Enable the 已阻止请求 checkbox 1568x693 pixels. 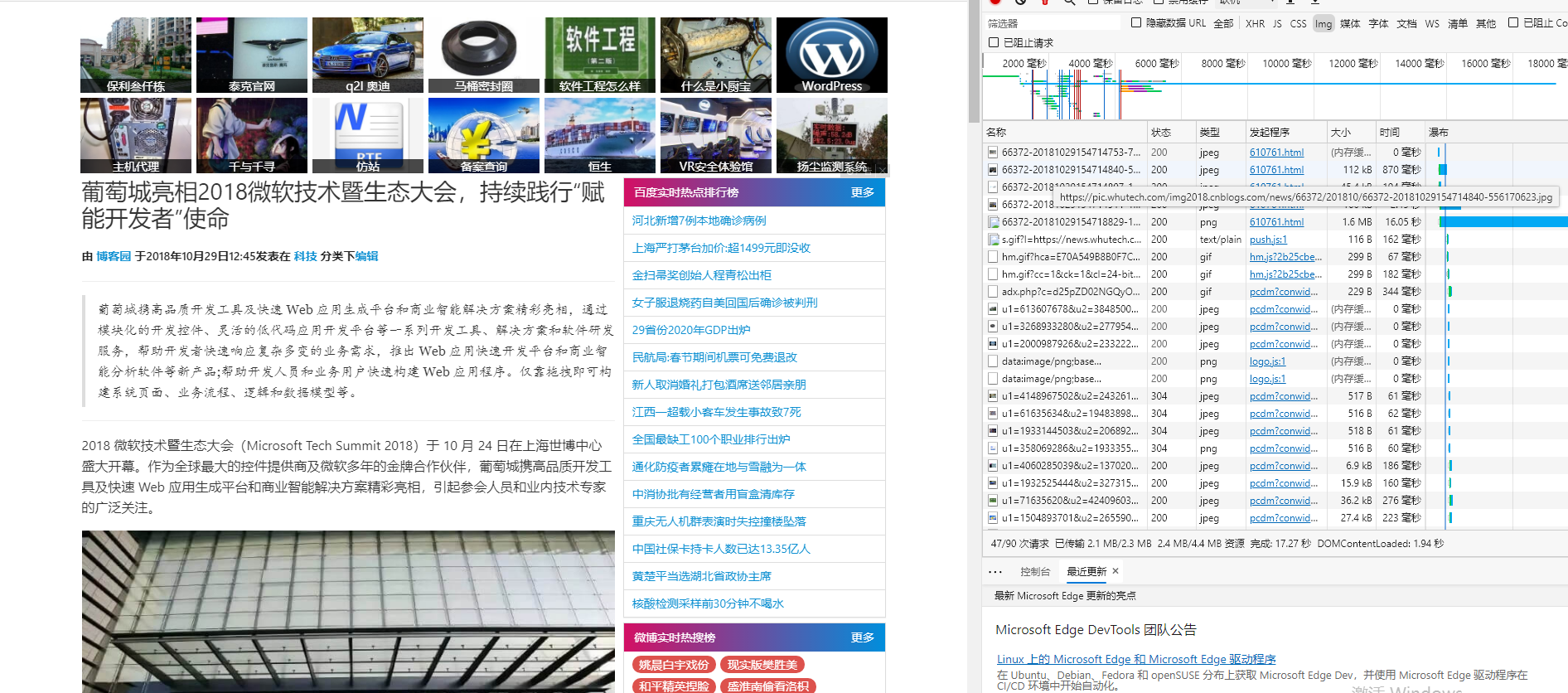[x=994, y=42]
